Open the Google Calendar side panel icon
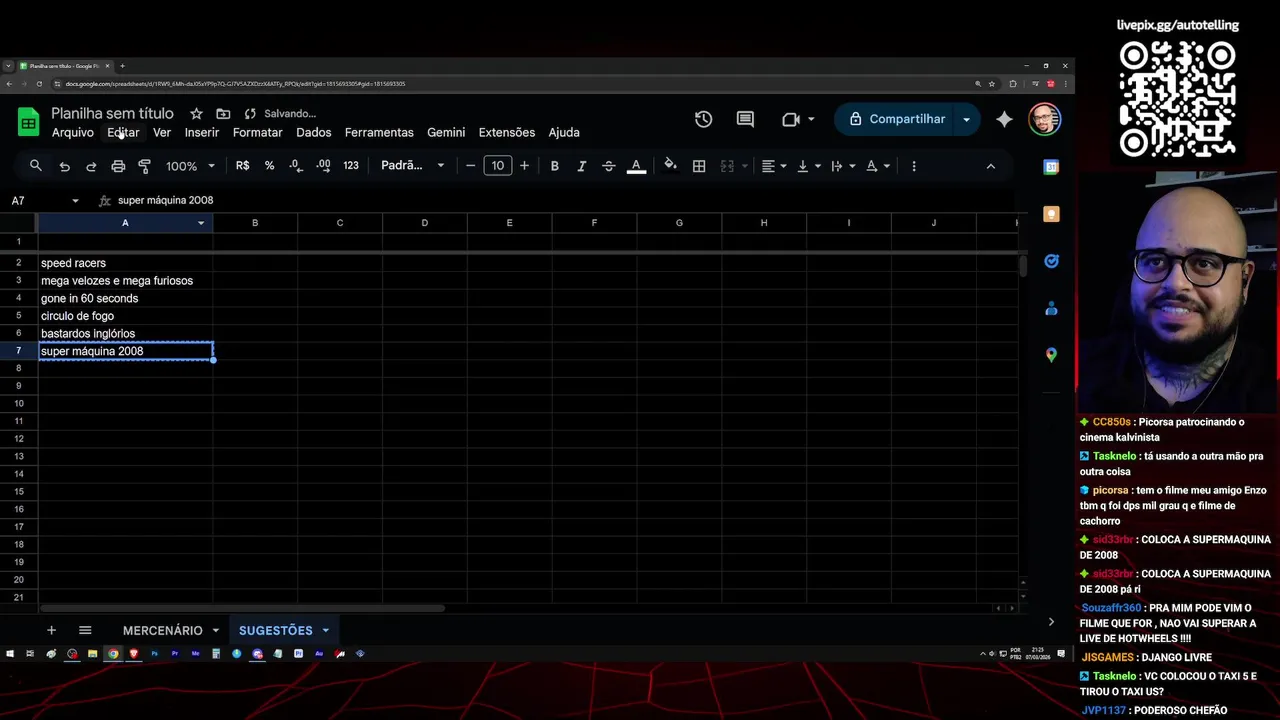 [x=1051, y=167]
